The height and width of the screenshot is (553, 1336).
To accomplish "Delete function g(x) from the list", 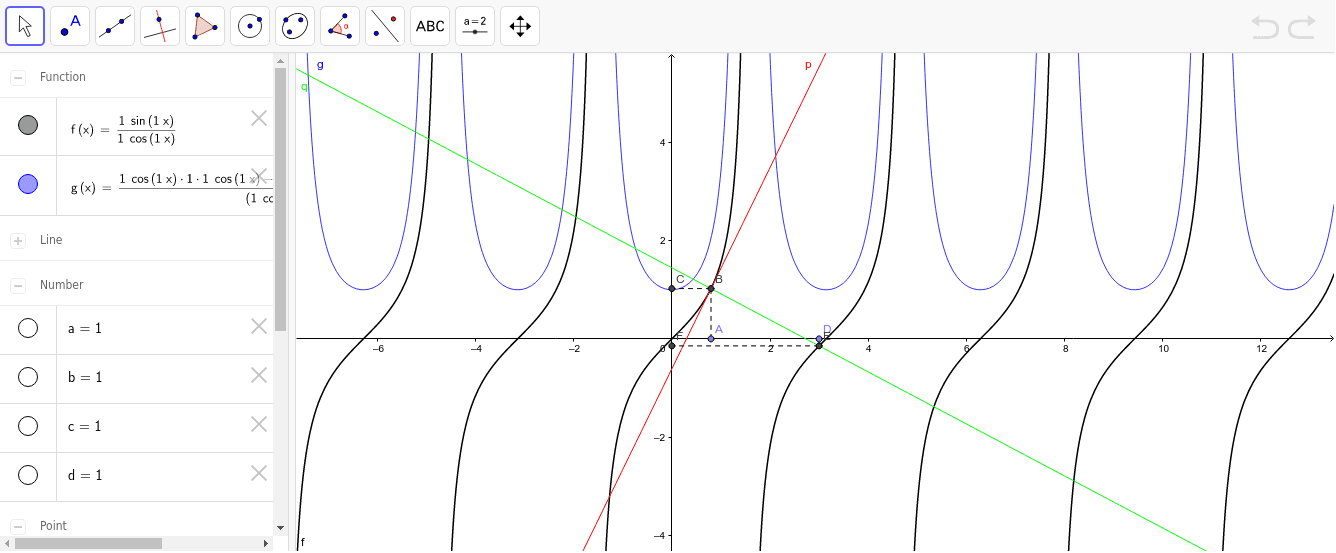I will click(259, 176).
